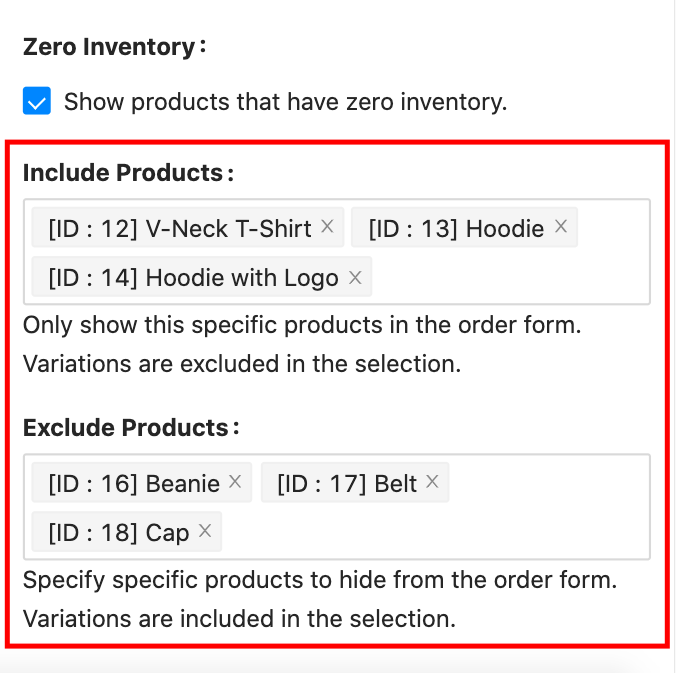676x673 pixels.
Task: Remove Hoodie with Logo from include list
Action: [x=355, y=277]
